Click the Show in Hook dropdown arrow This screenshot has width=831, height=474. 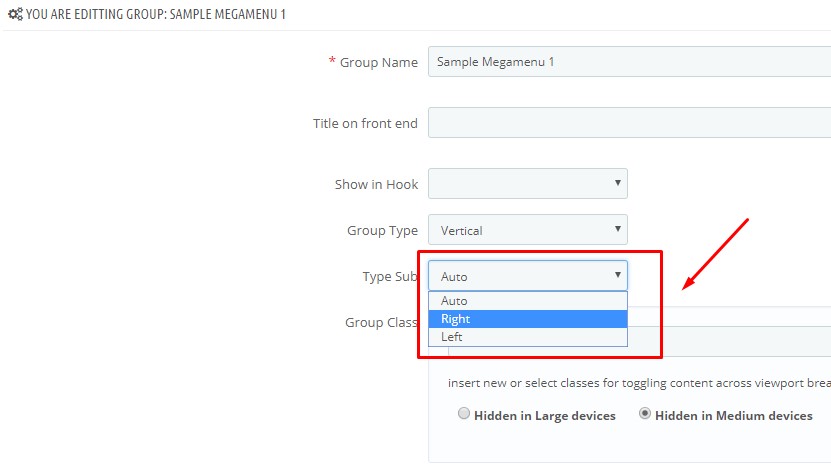(617, 183)
